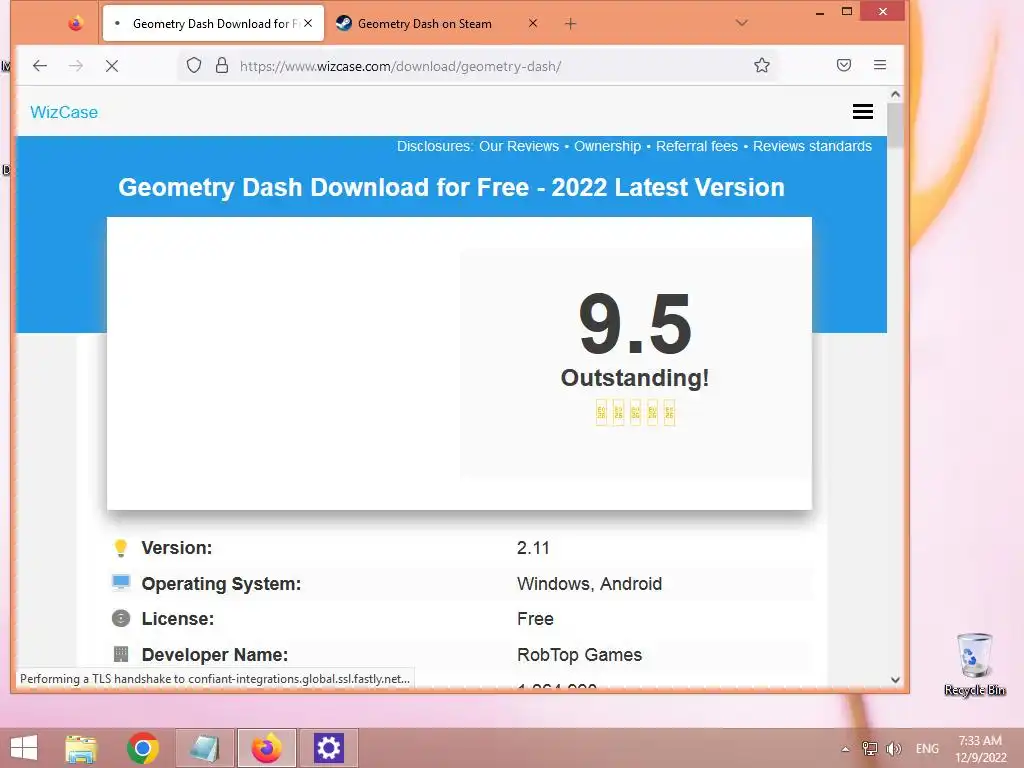
Task: Click the License circle icon
Action: (x=121, y=618)
